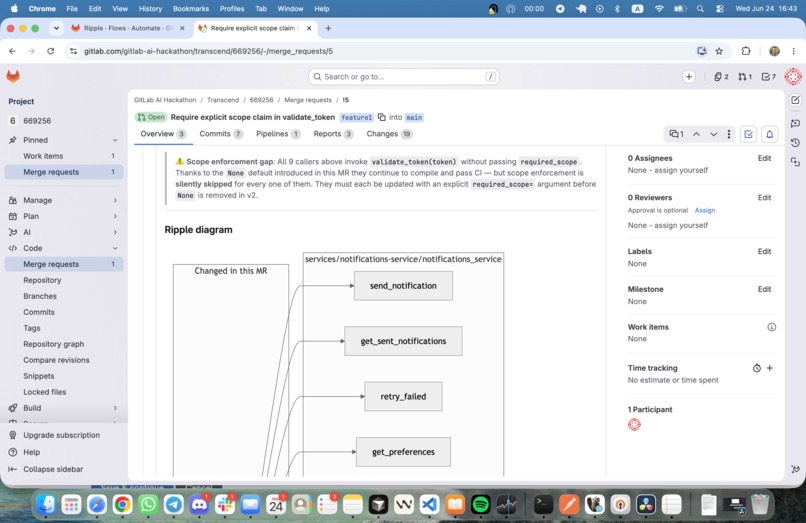Open Snippets in sidebar
The width and height of the screenshot is (806, 523).
[39, 376]
